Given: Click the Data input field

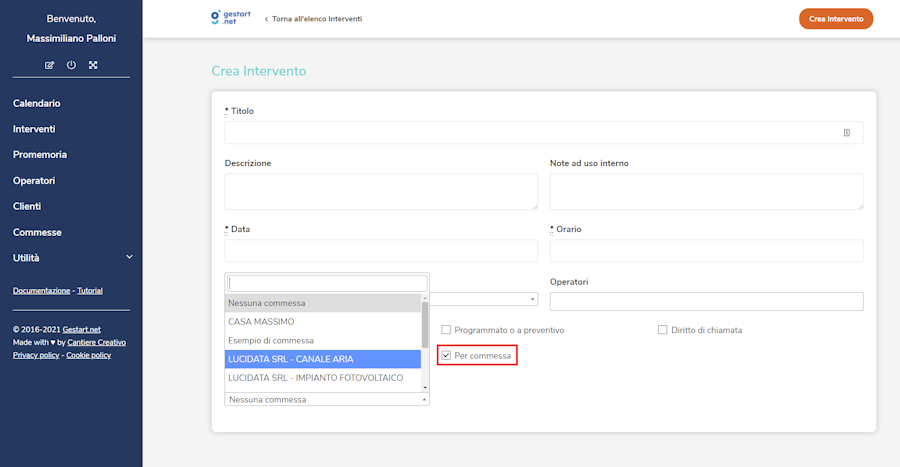Looking at the screenshot, I should coord(381,250).
